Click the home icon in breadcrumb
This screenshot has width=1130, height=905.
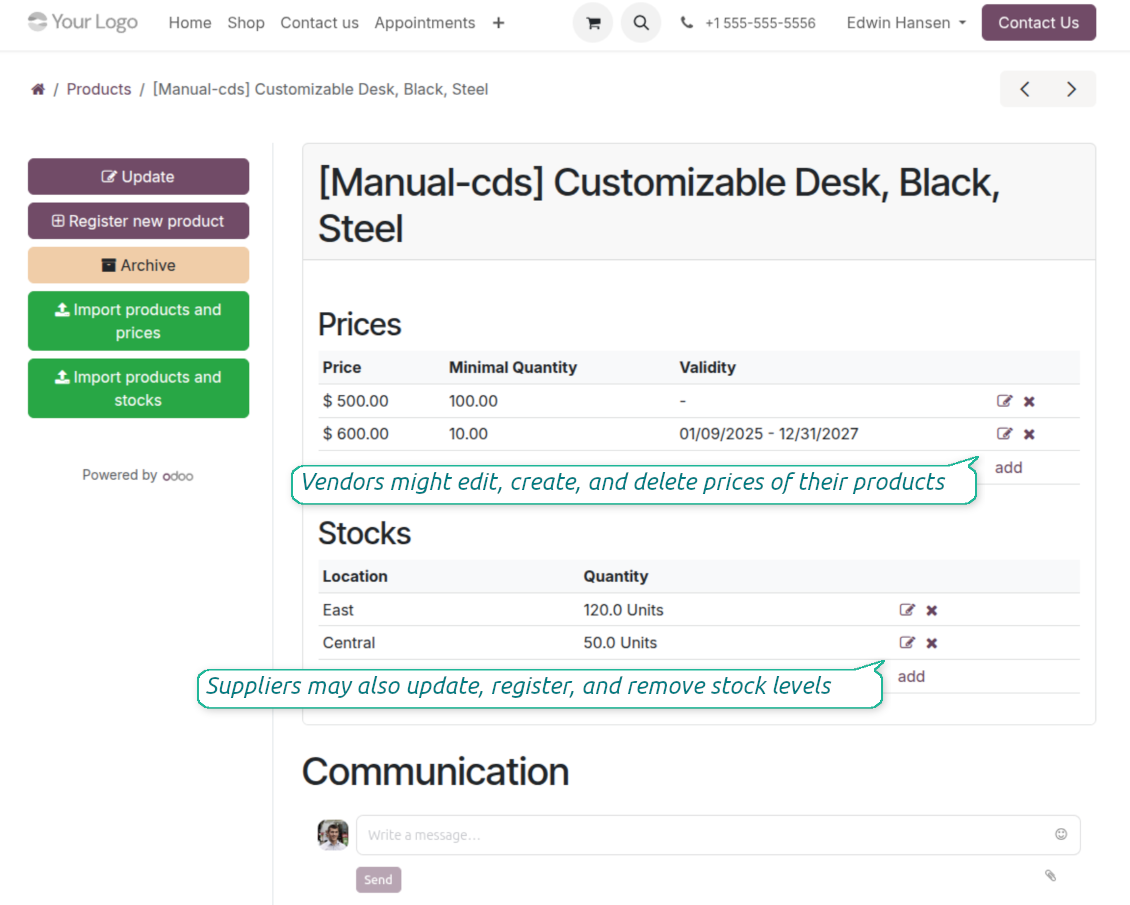tap(38, 89)
